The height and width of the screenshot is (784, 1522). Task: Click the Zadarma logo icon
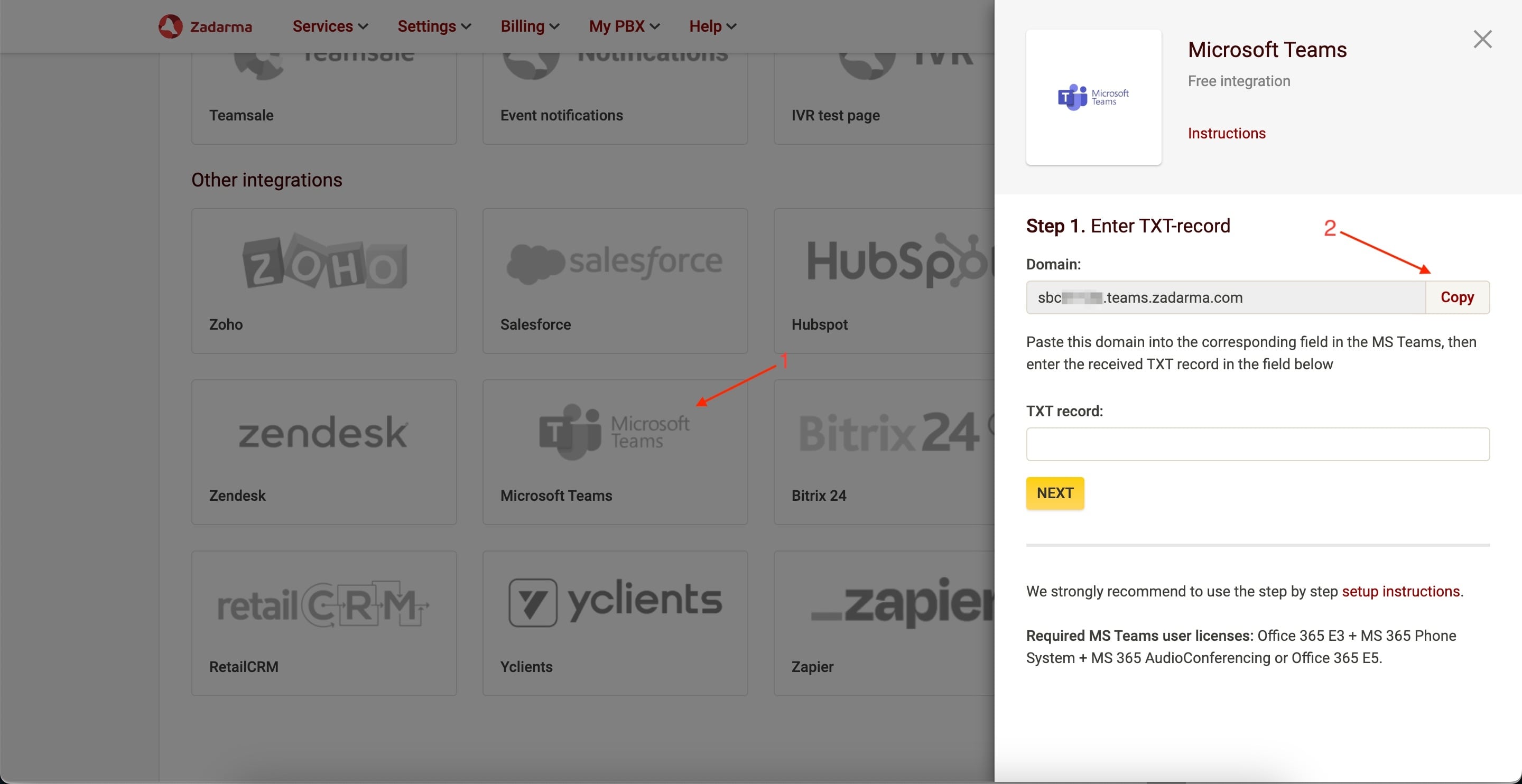coord(170,26)
